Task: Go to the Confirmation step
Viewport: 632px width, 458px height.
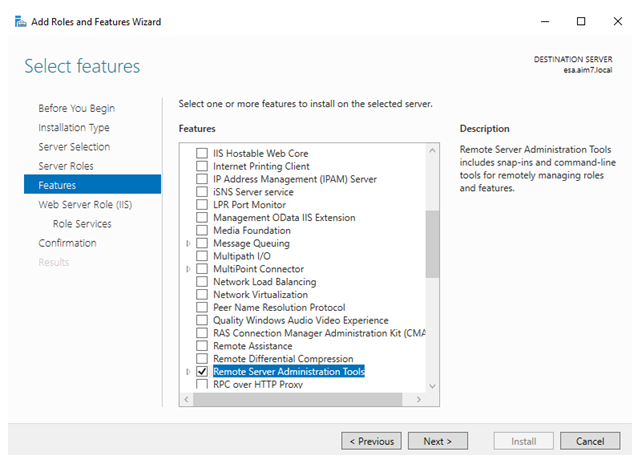Action: (x=67, y=243)
